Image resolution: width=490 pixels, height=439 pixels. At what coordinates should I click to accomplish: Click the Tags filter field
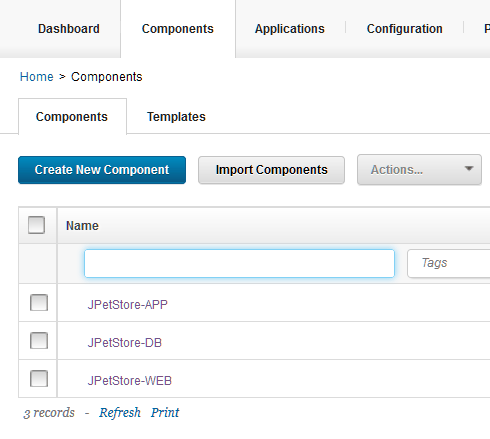(x=448, y=263)
